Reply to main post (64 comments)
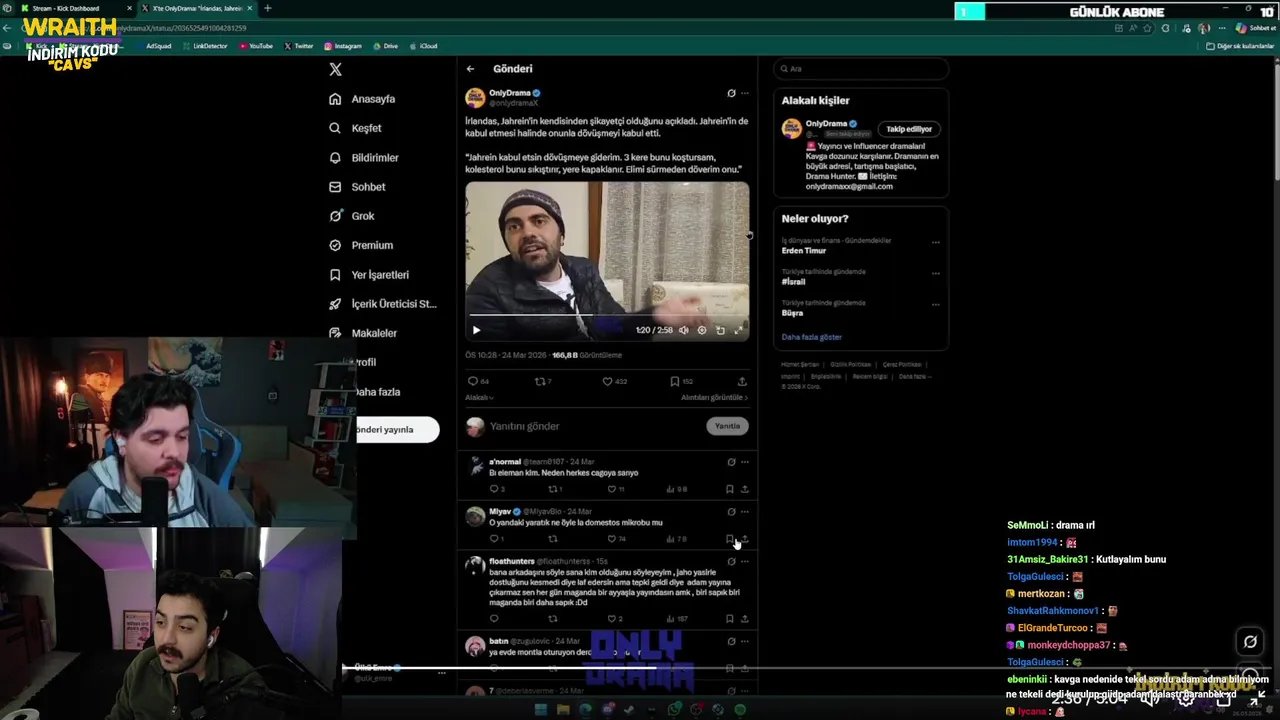1280x720 pixels. point(478,381)
